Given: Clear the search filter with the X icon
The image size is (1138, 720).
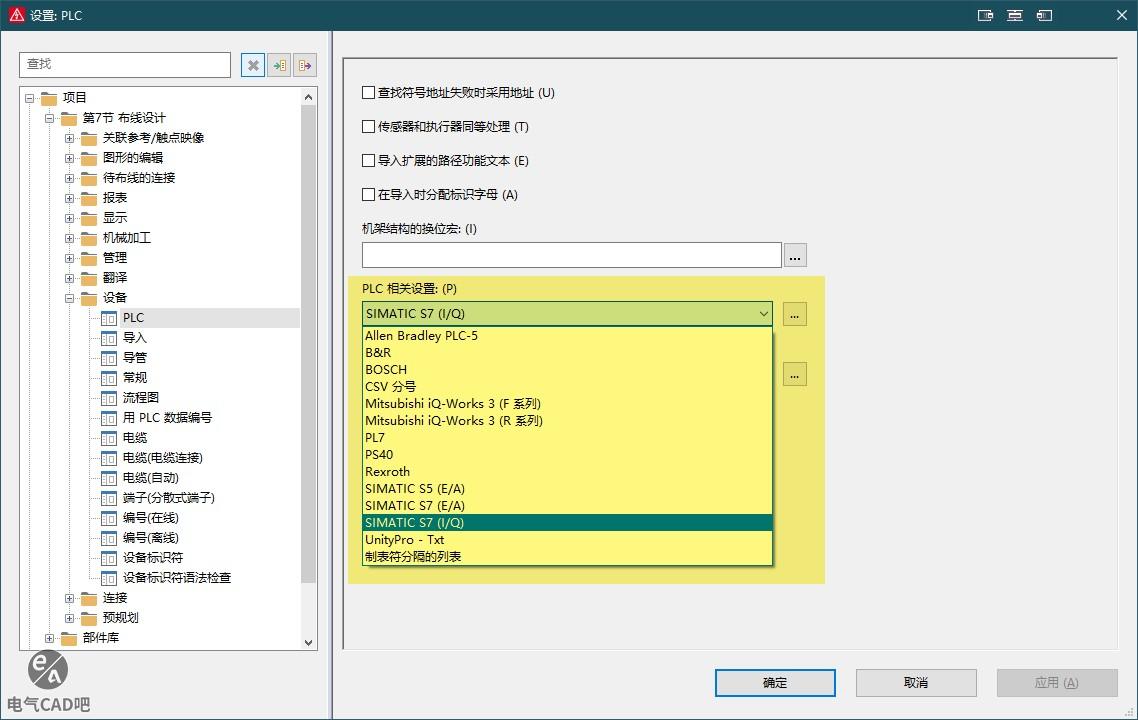Looking at the screenshot, I should tap(253, 65).
